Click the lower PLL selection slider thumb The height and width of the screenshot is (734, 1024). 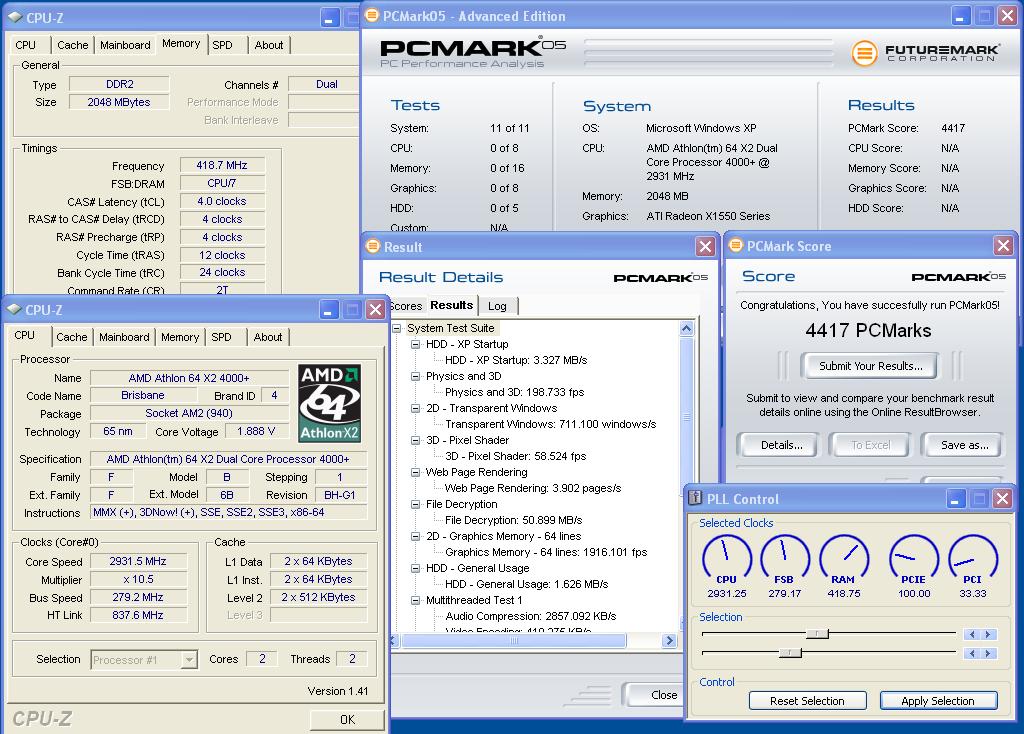[x=790, y=652]
